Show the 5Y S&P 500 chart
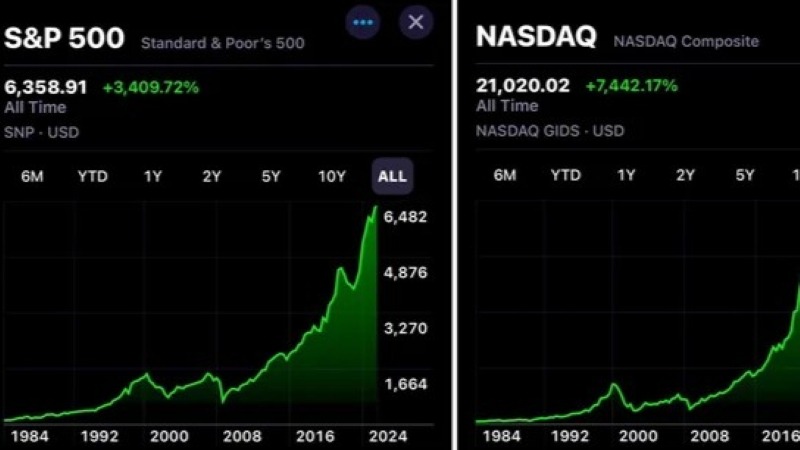The height and width of the screenshot is (450, 800). coord(271,177)
